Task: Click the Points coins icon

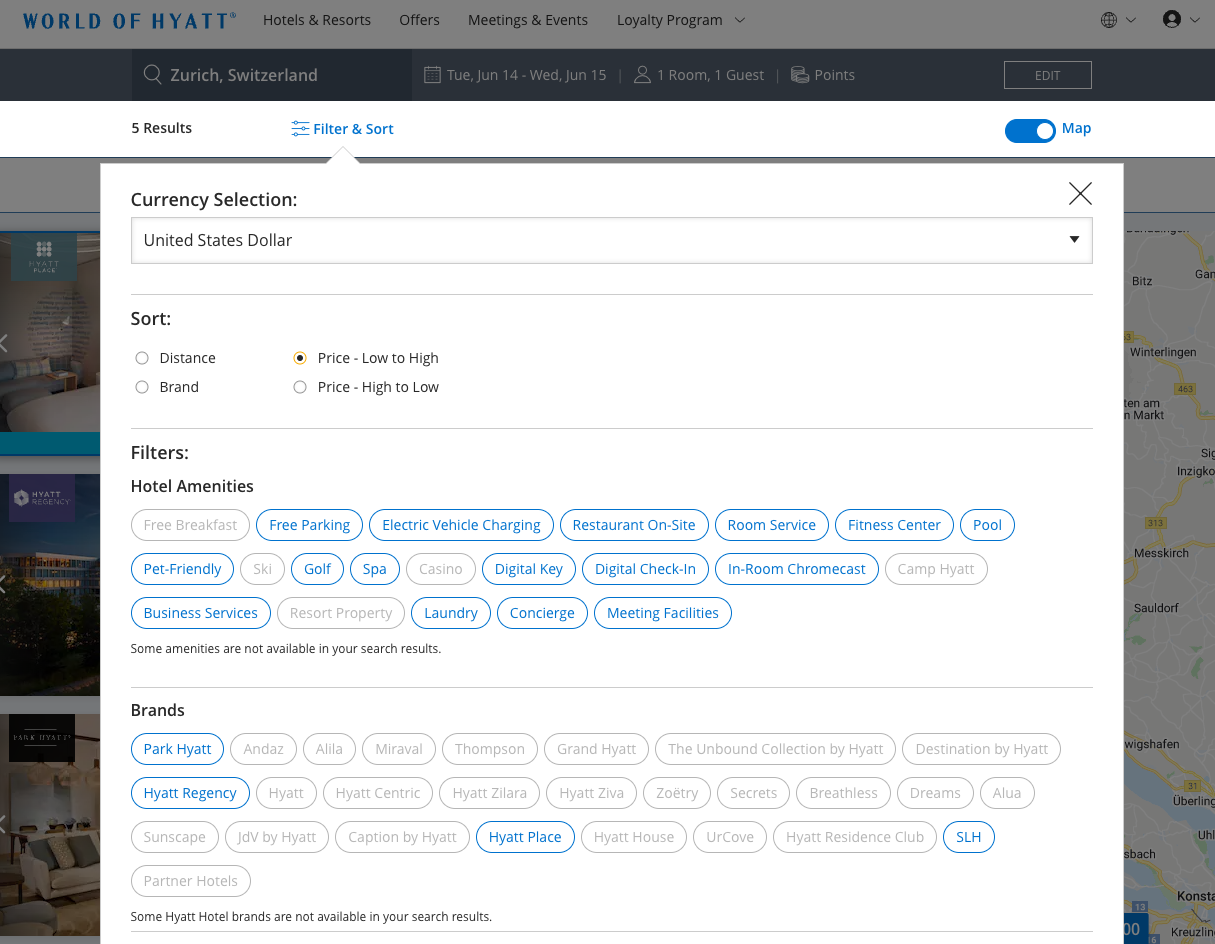Action: (x=800, y=75)
